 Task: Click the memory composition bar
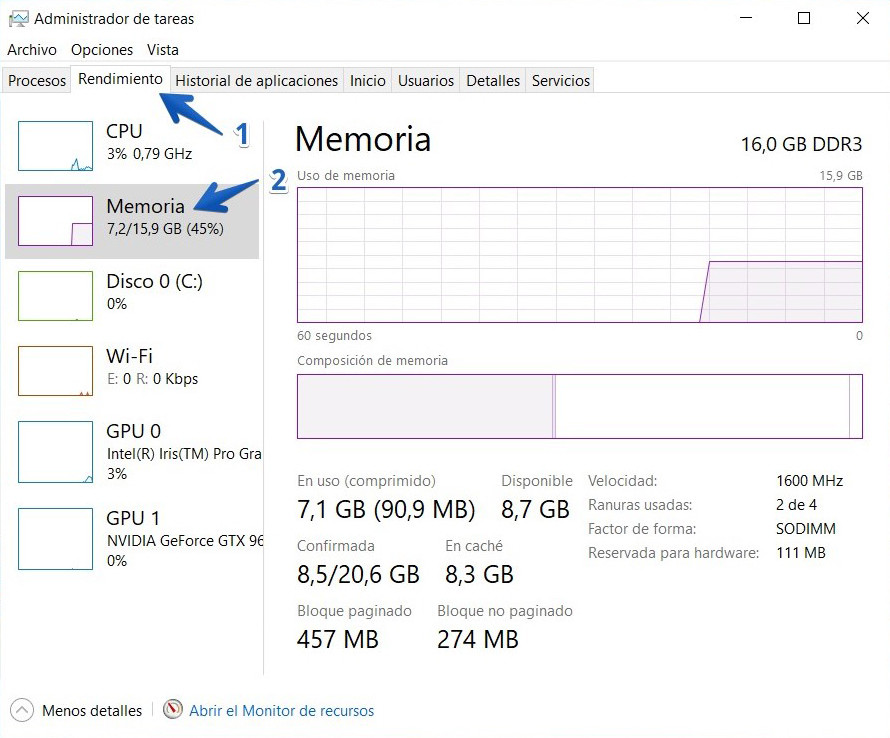(x=580, y=406)
